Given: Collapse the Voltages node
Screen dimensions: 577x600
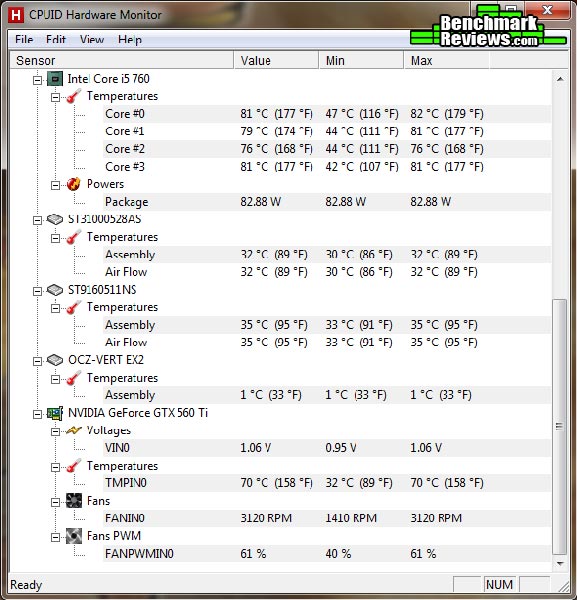Looking at the screenshot, I should pos(56,432).
